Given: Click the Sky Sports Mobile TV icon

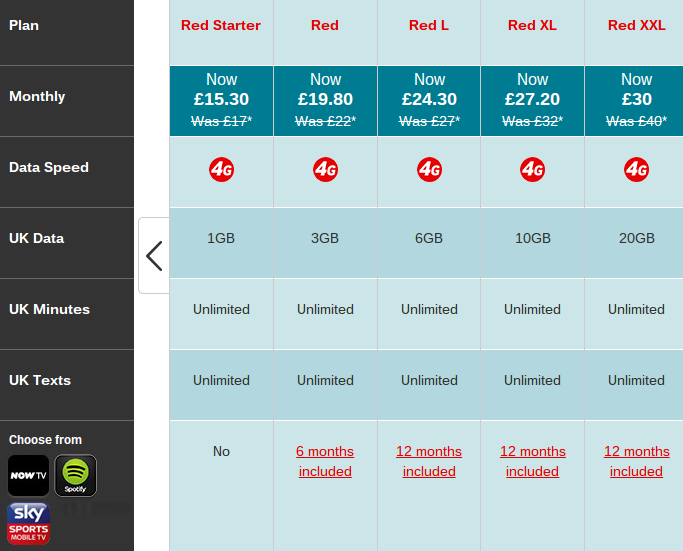Looking at the screenshot, I should (x=28, y=524).
